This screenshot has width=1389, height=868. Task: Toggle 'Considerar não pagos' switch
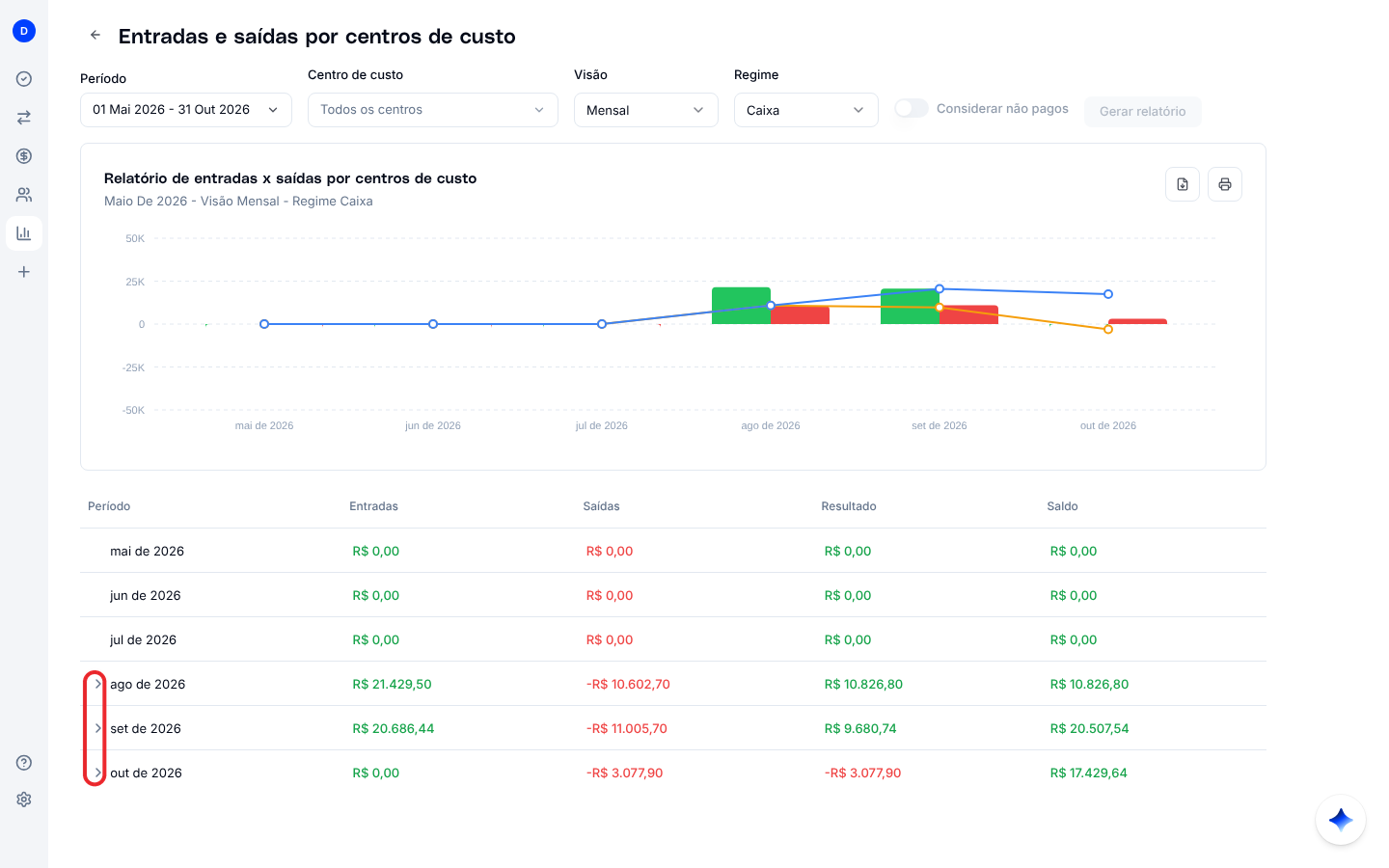[x=912, y=109]
